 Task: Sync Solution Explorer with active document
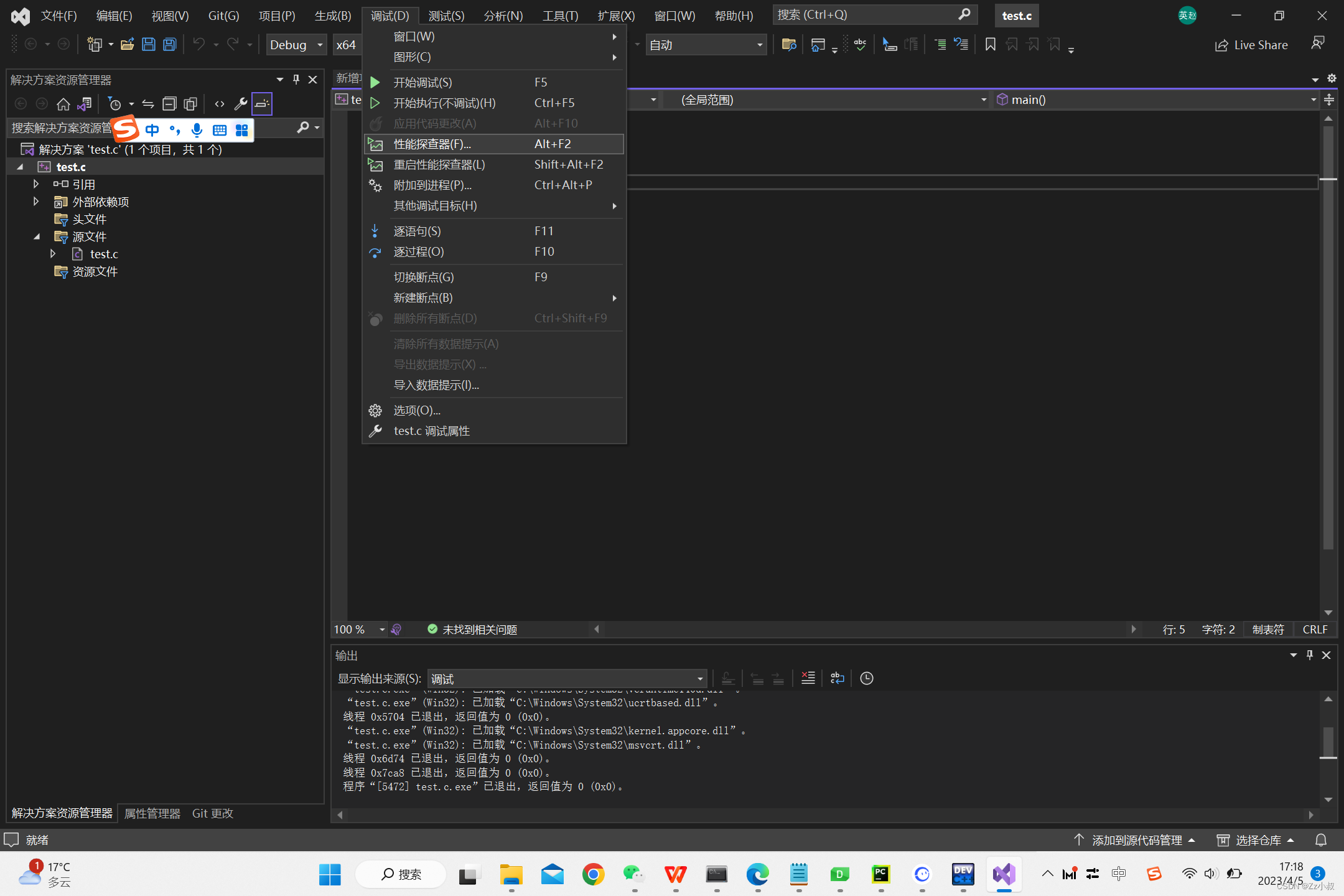coord(148,104)
